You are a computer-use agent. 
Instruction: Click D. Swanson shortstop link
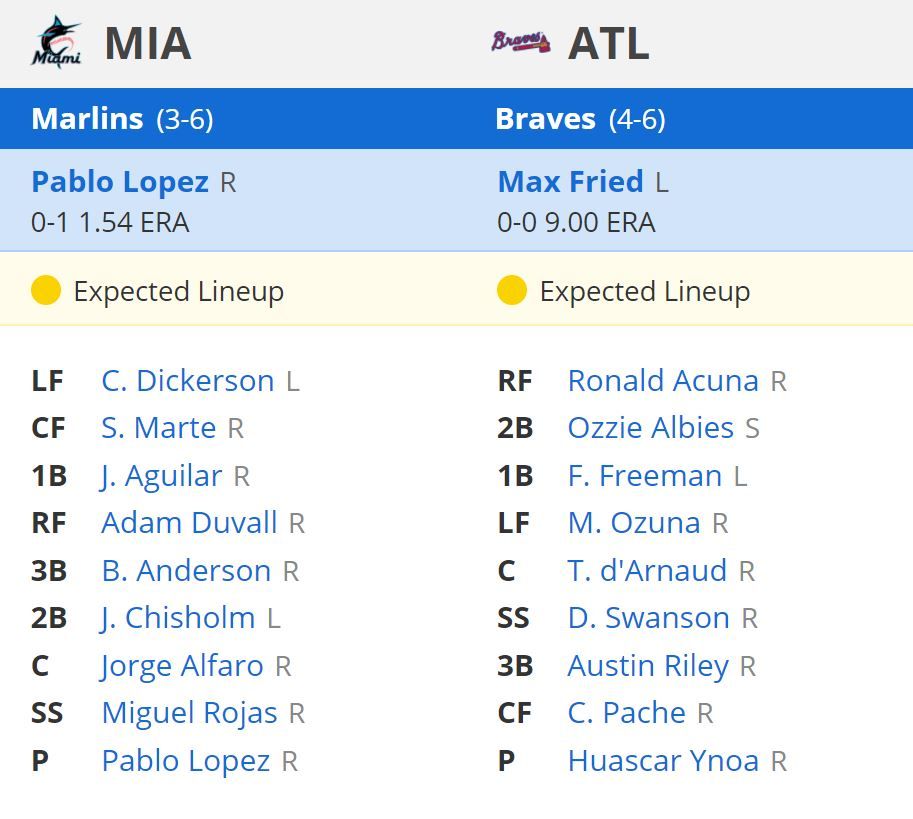pos(650,618)
